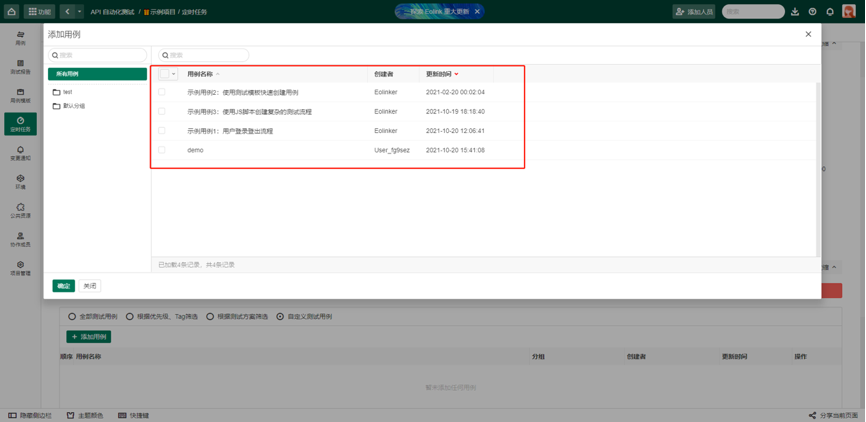Click 定时任务 in the breadcrumb
The width and height of the screenshot is (866, 422).
[x=196, y=12]
